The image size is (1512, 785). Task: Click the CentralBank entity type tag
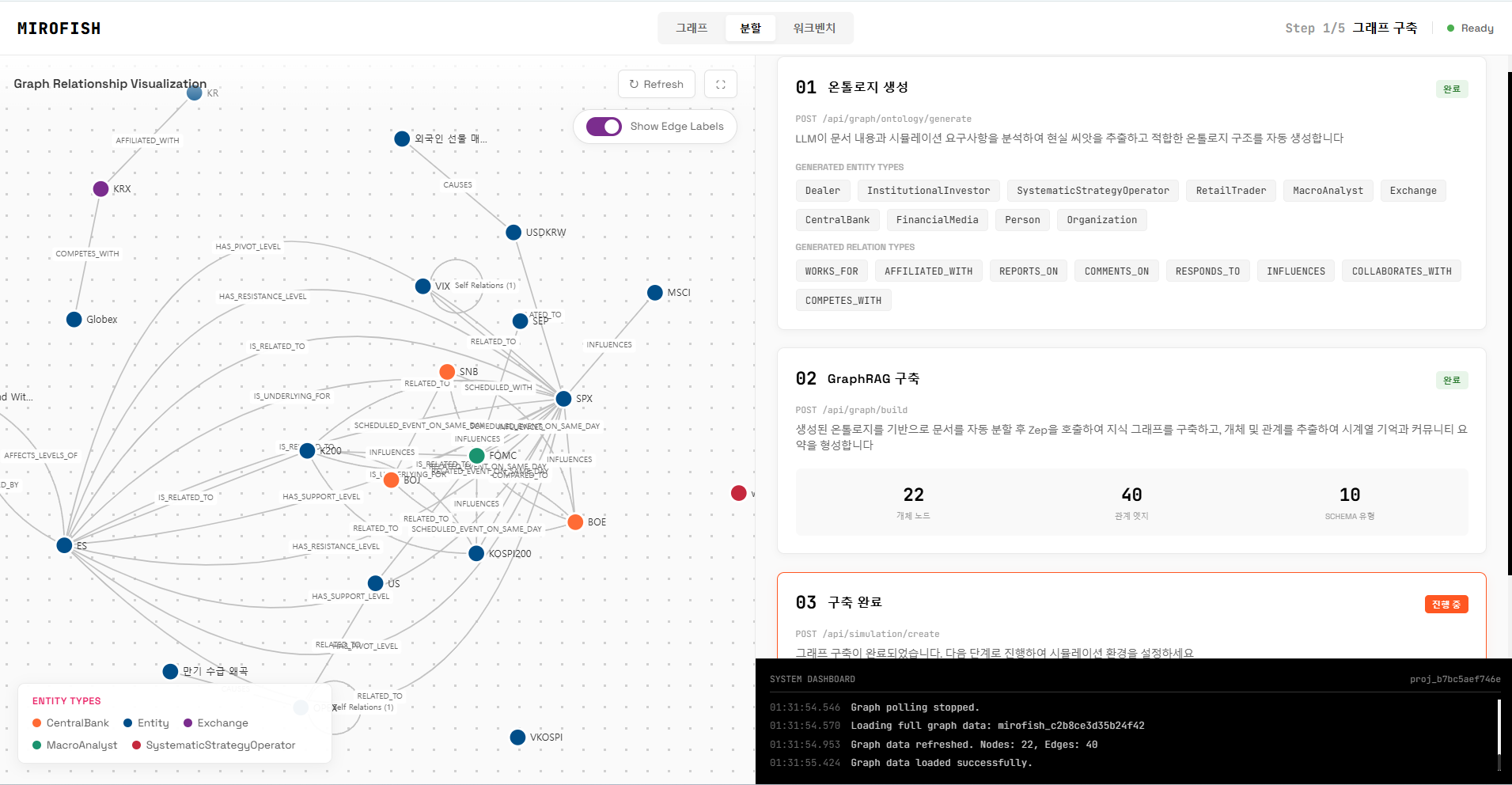[837, 220]
